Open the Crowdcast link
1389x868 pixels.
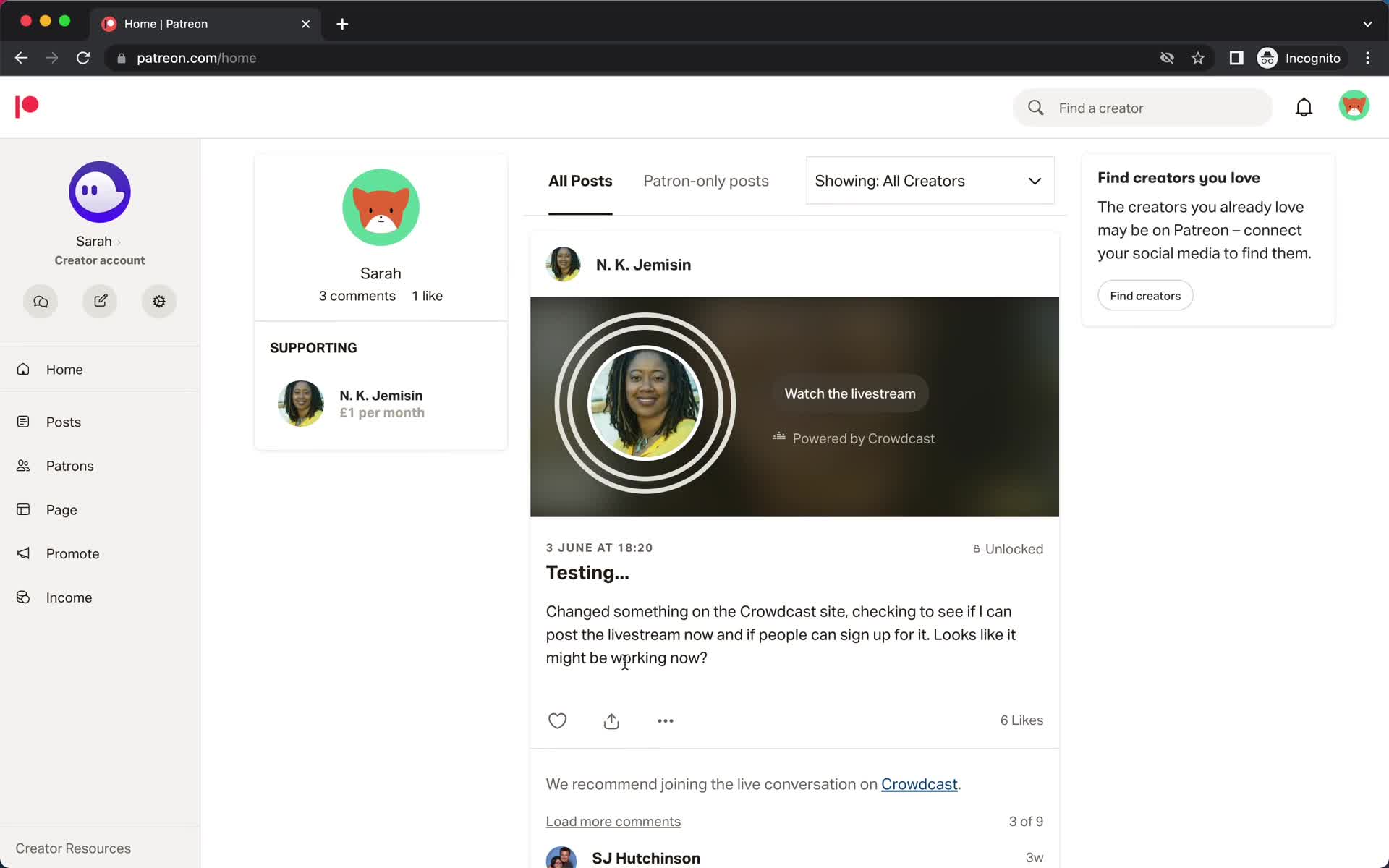pyautogui.click(x=918, y=784)
